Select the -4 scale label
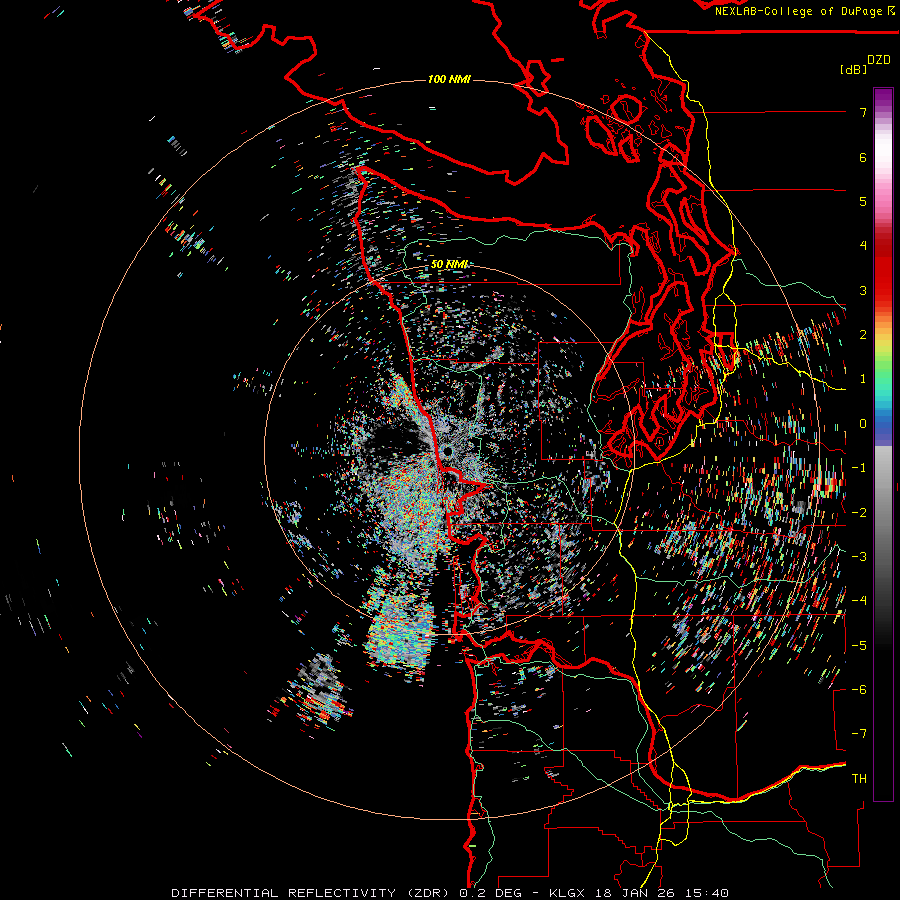900x900 pixels. pyautogui.click(x=859, y=601)
